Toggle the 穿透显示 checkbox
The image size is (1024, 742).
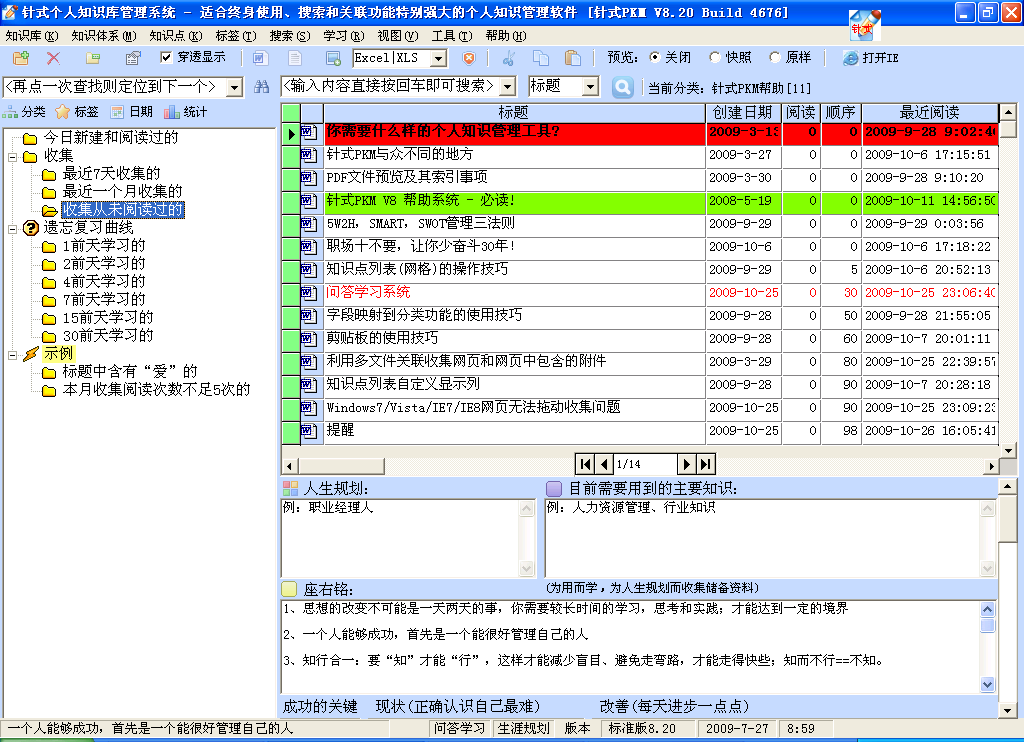[x=167, y=58]
